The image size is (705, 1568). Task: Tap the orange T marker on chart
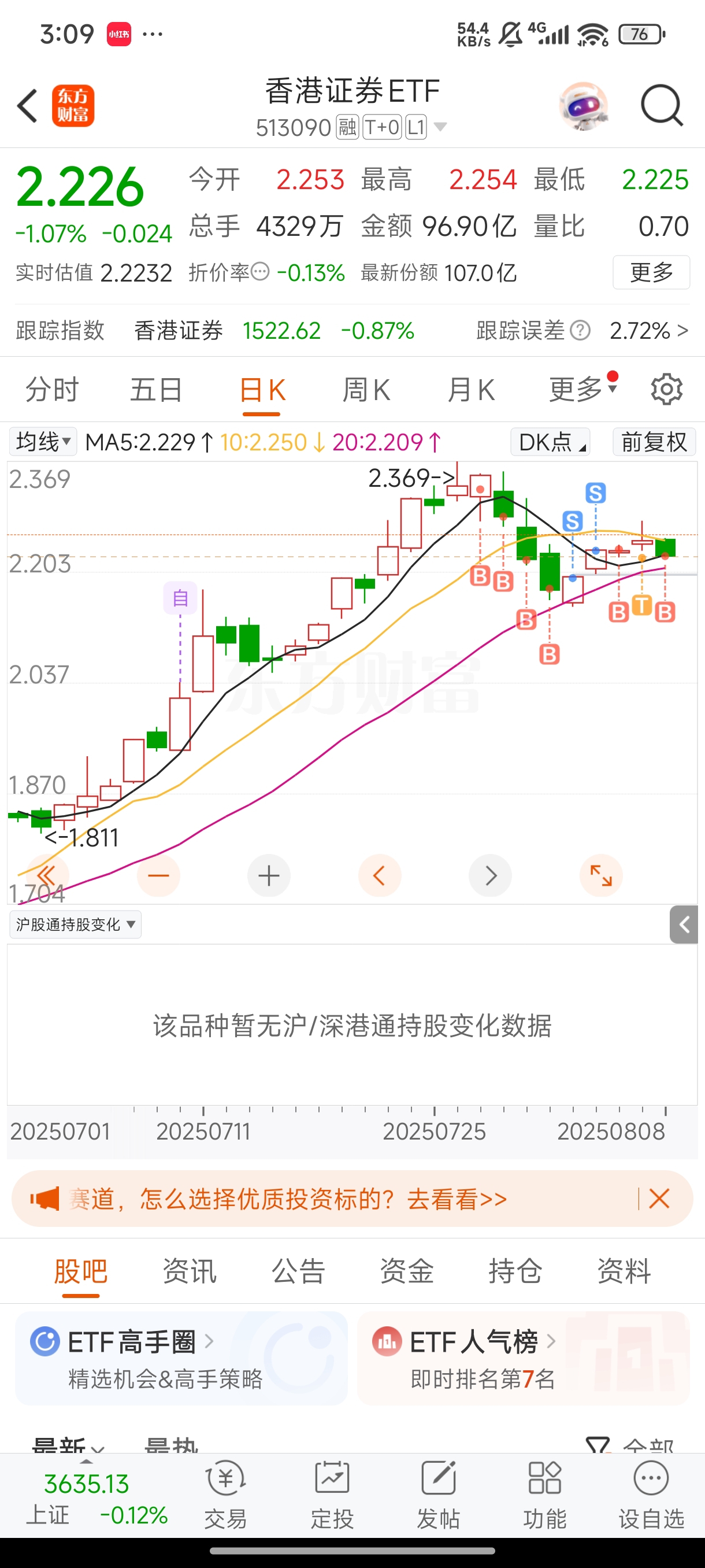(x=642, y=605)
